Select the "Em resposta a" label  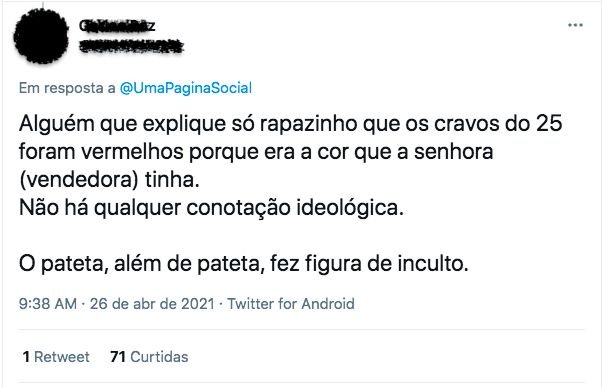tap(67, 88)
